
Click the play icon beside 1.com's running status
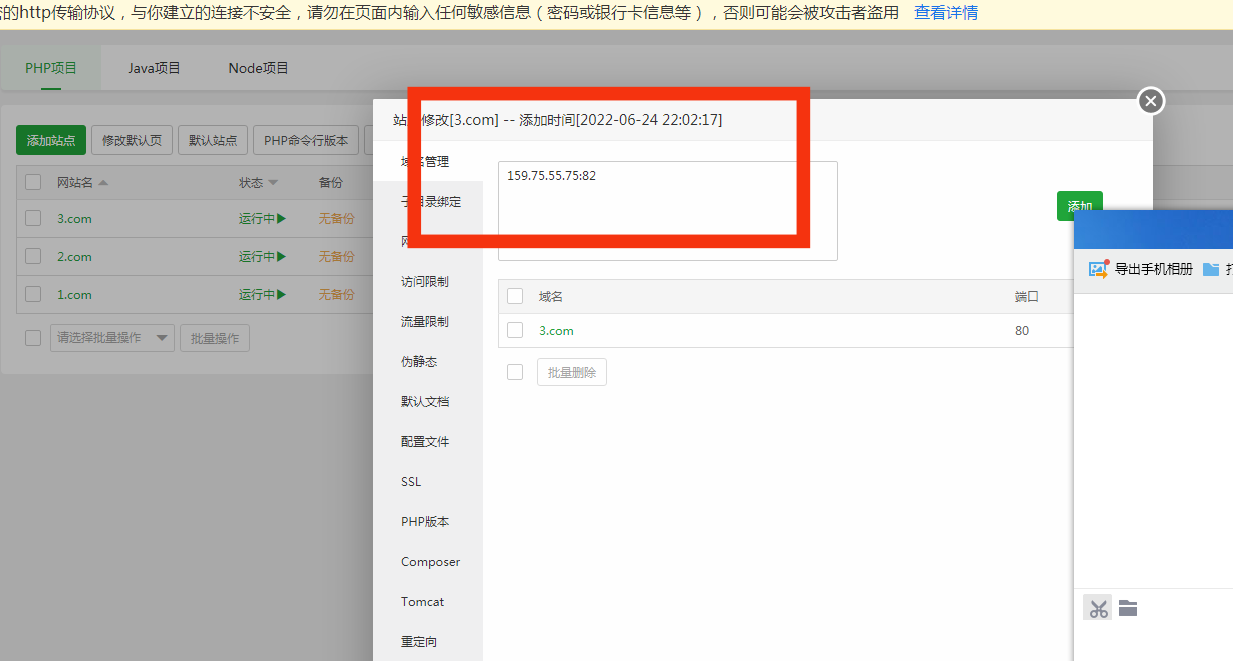click(281, 294)
